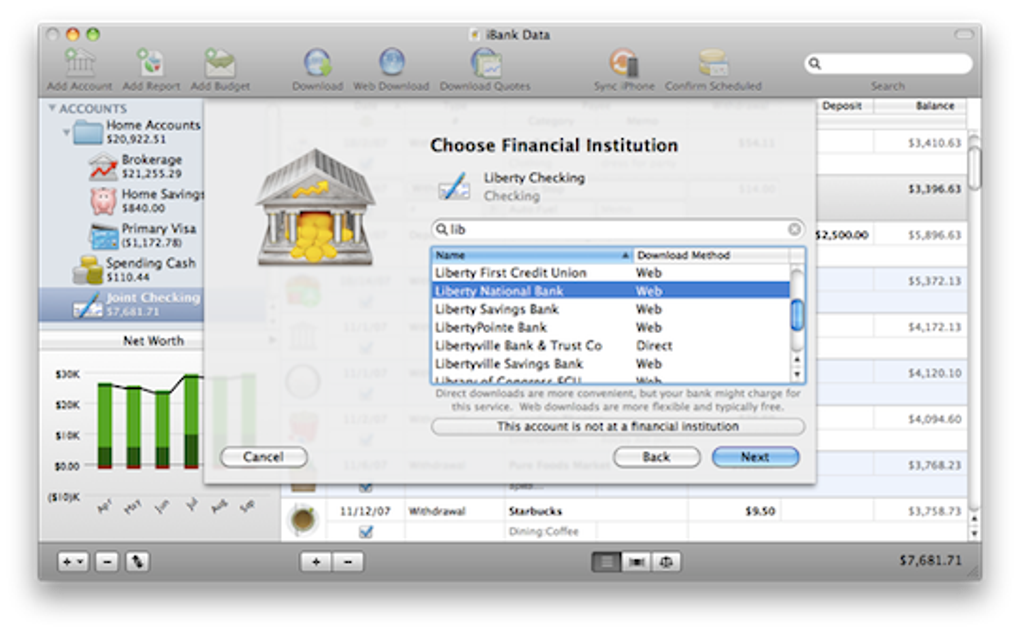Screen dimensions: 1020x633
Task: Click the $3,410.63 balance cell
Action: (920, 142)
